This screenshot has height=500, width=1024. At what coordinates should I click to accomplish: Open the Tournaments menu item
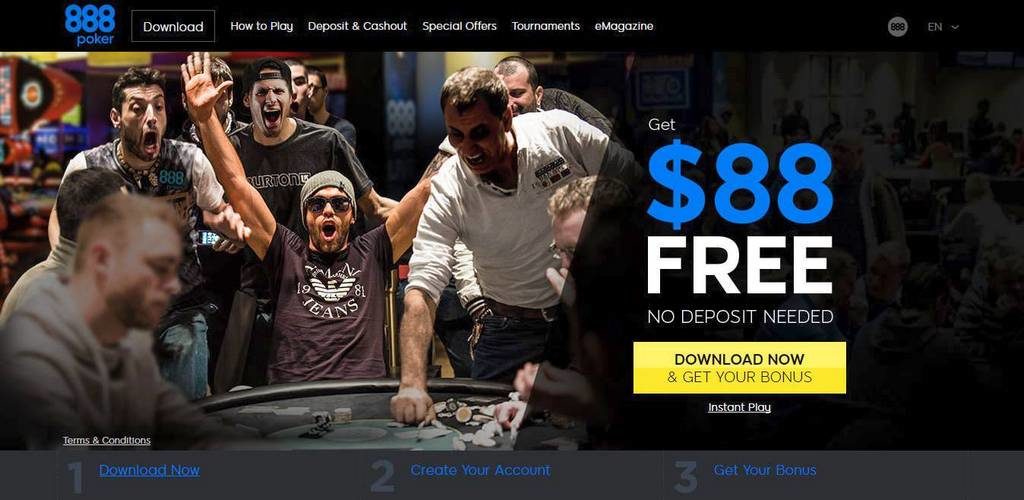tap(545, 26)
